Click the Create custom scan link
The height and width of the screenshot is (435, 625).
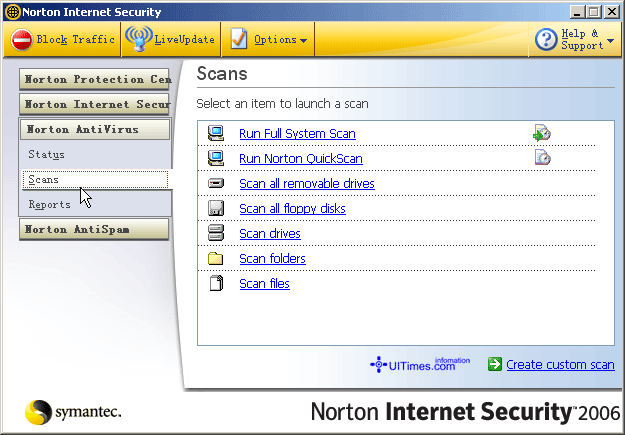pos(560,364)
